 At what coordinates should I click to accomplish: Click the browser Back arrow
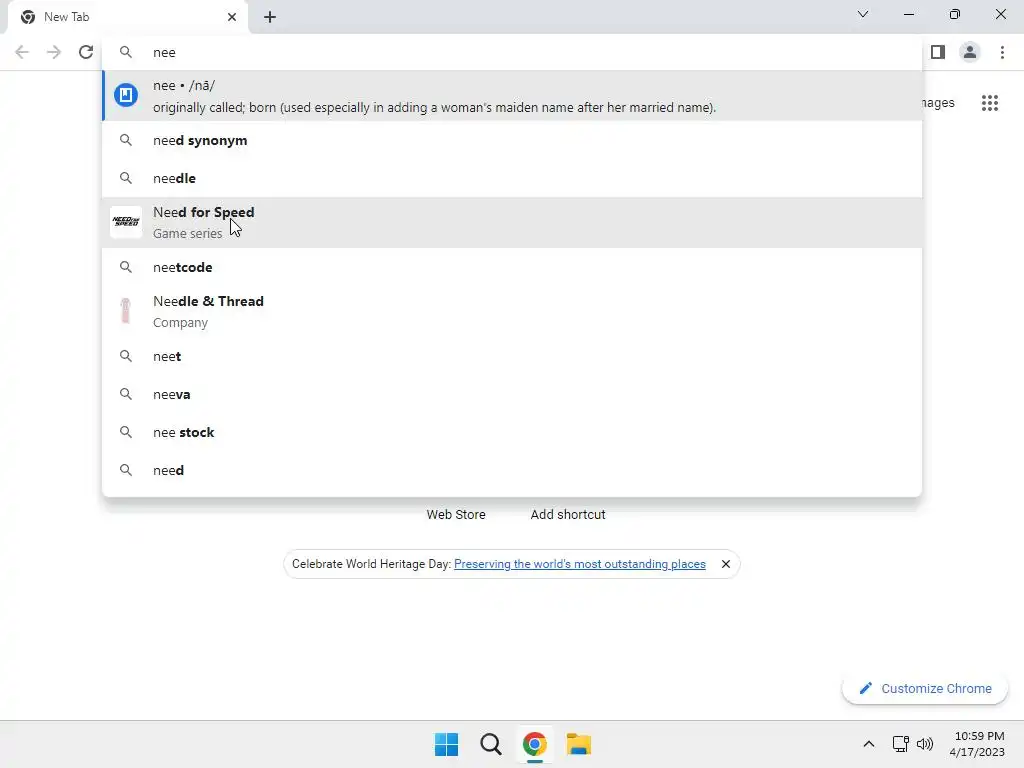click(x=22, y=52)
